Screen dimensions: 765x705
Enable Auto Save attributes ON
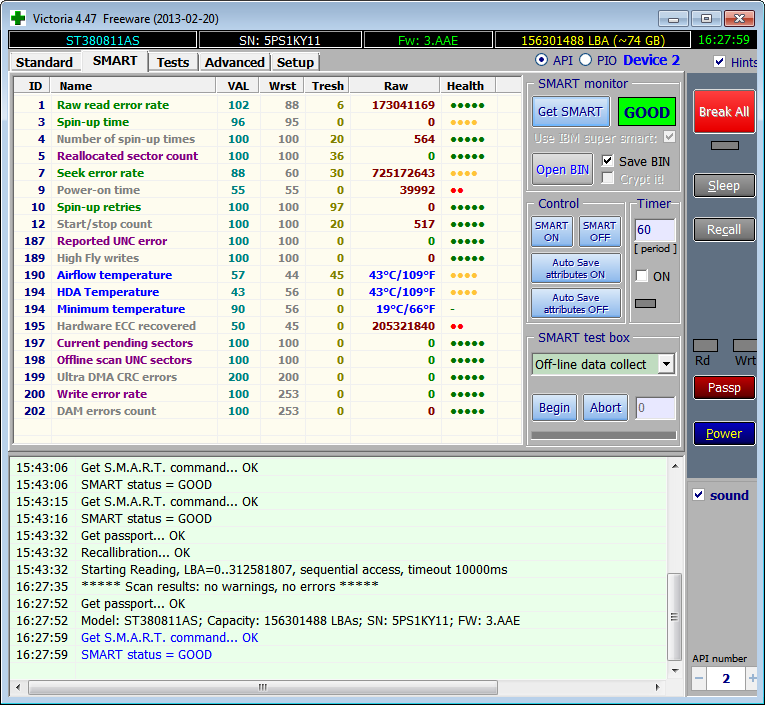576,268
